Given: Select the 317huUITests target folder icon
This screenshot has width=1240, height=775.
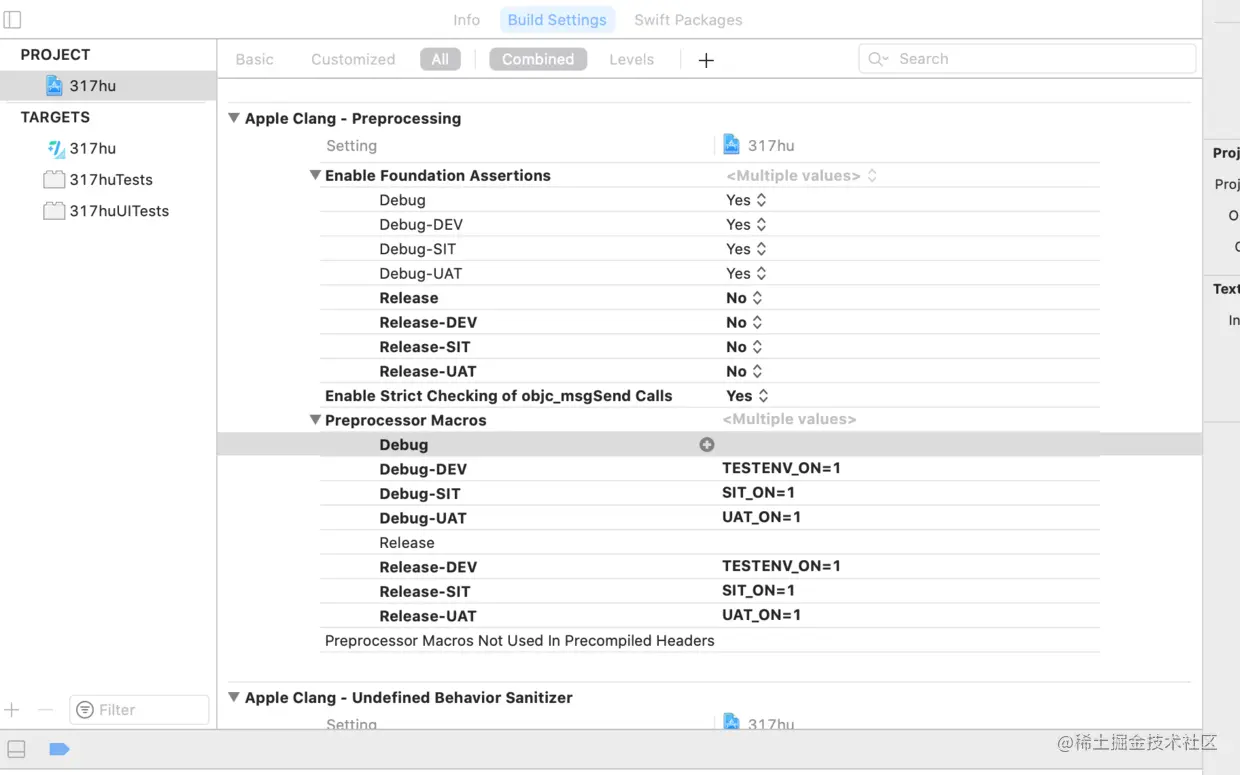Looking at the screenshot, I should point(54,211).
